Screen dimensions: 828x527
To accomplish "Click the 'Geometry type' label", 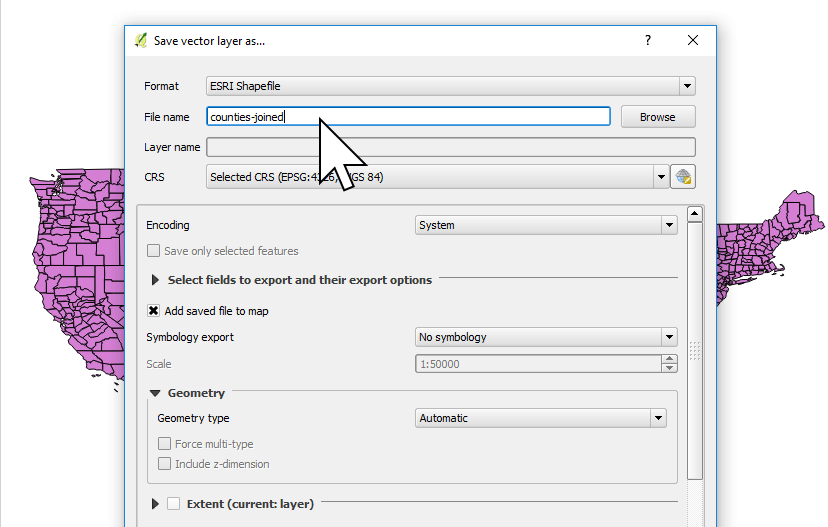I will point(193,418).
